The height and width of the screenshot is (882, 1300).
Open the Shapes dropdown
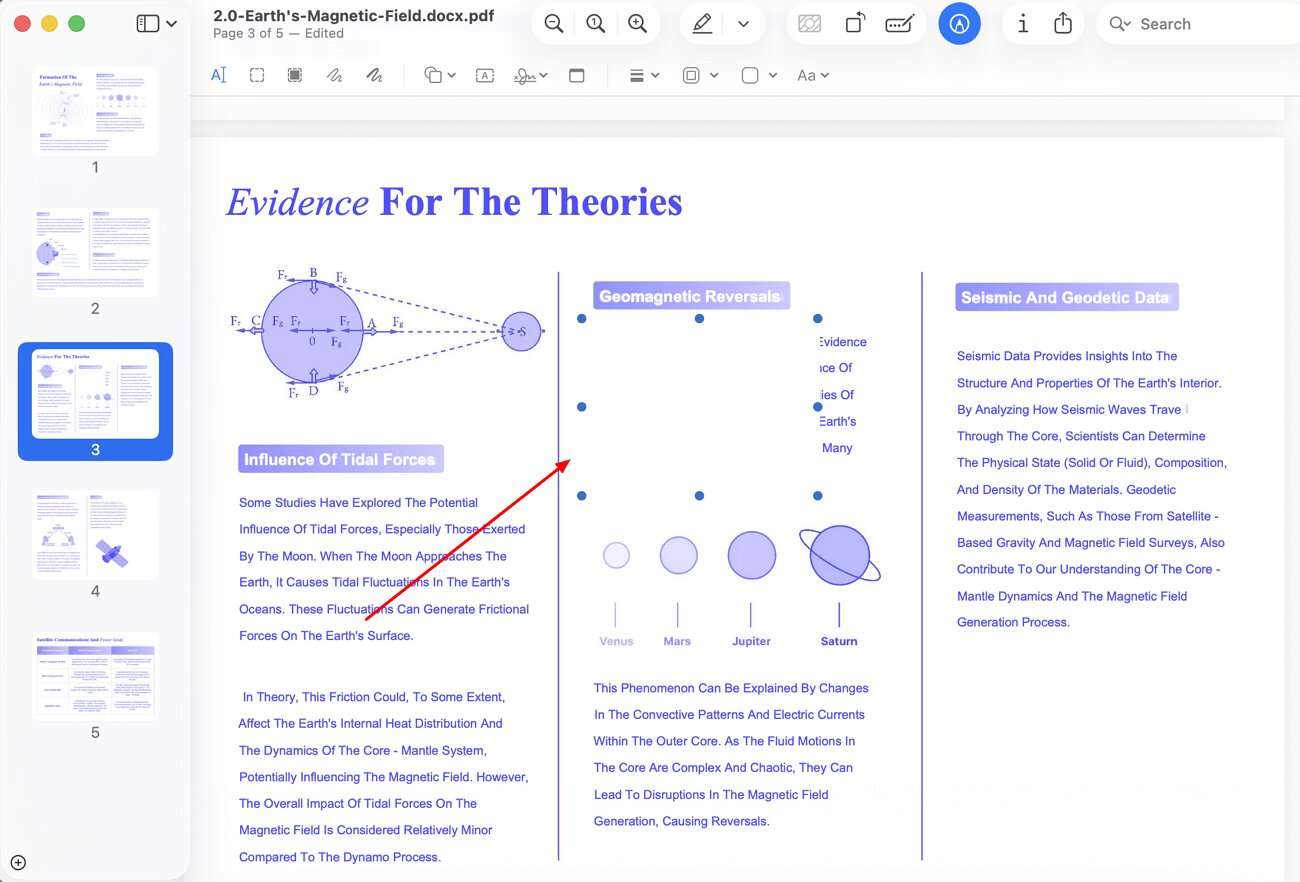click(x=440, y=75)
